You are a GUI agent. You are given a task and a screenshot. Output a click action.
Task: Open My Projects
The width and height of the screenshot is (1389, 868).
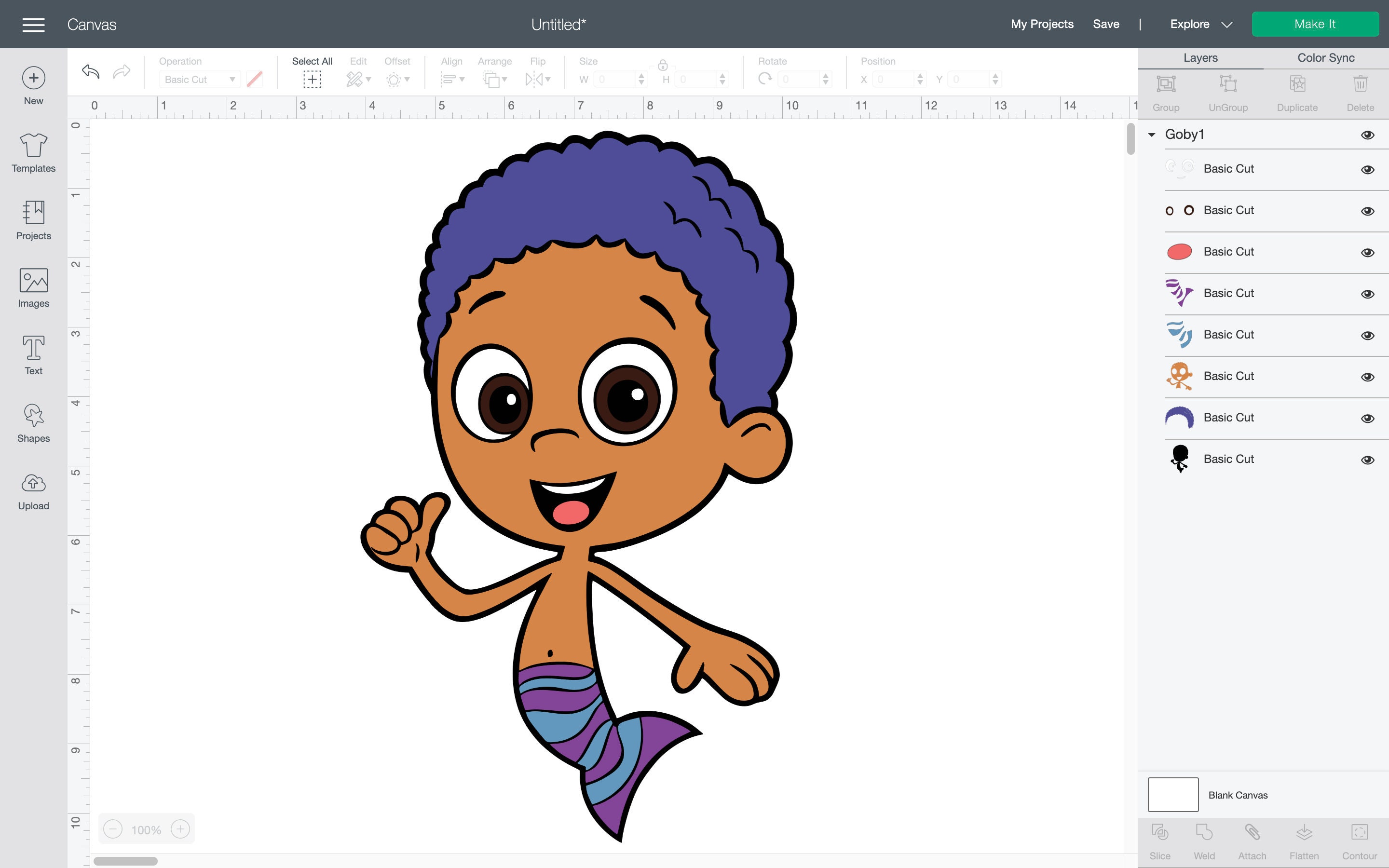pos(1042,24)
